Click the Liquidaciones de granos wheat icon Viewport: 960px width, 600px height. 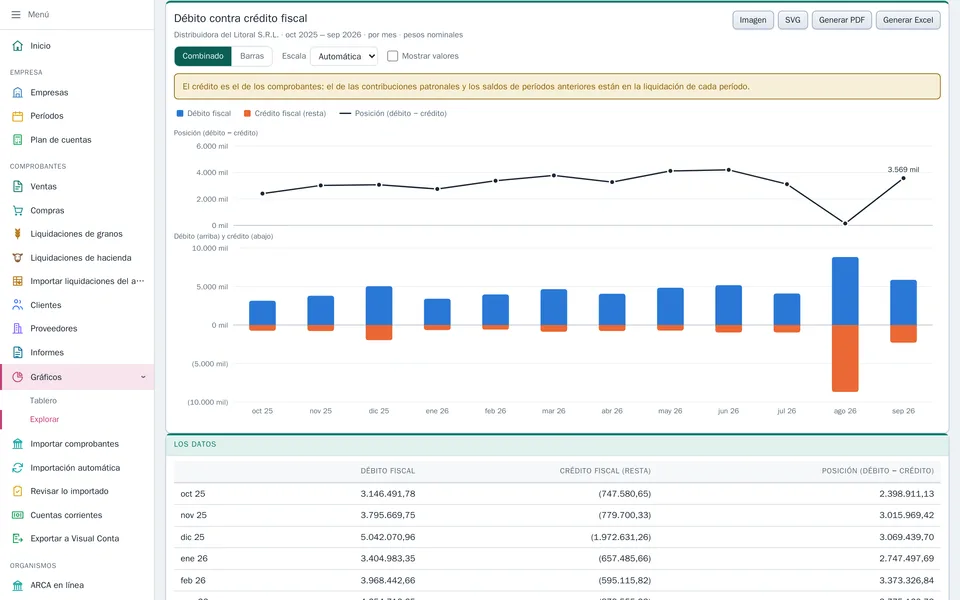(18, 234)
